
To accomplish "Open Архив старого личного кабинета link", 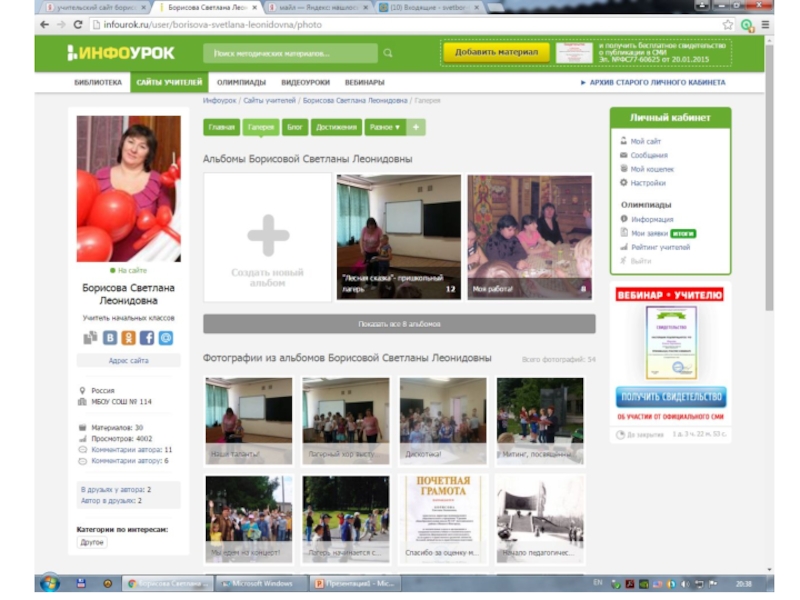I will pyautogui.click(x=657, y=82).
